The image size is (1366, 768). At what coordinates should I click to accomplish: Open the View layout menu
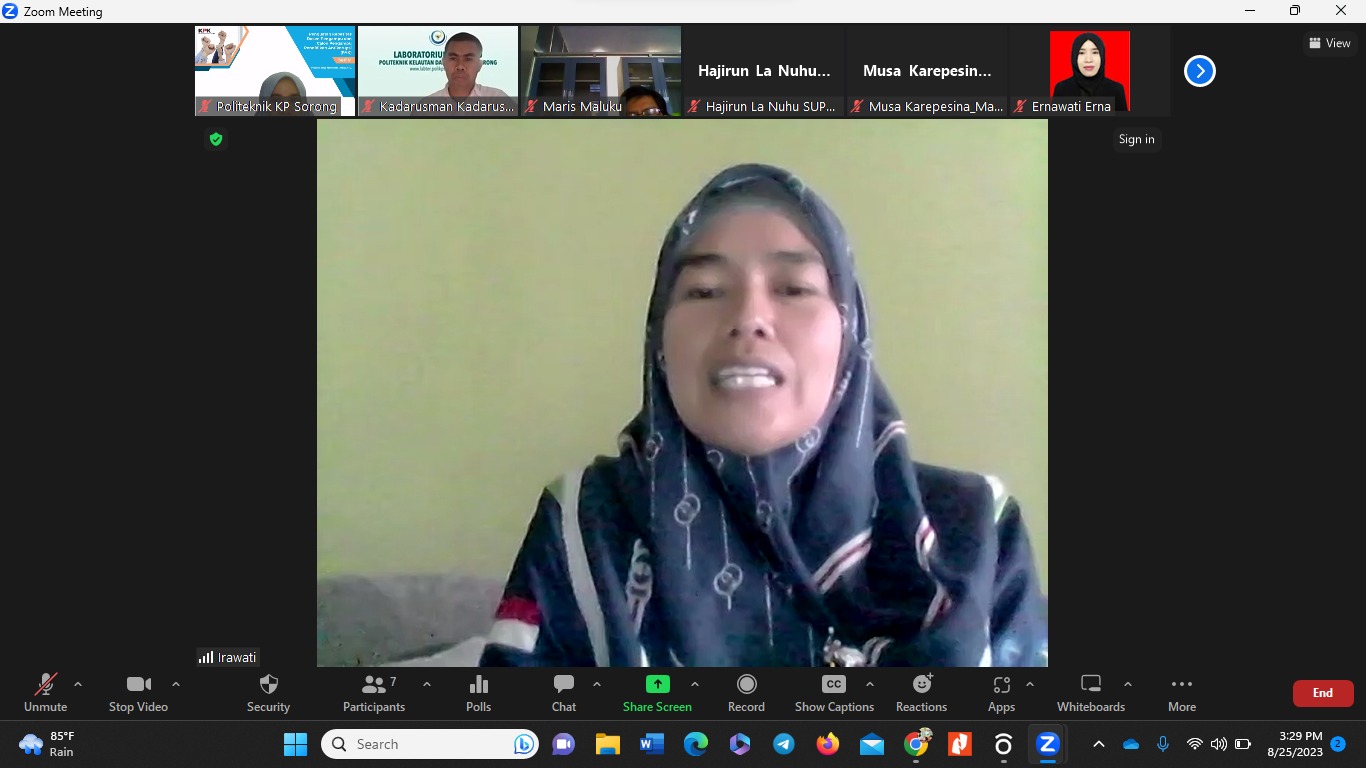click(1329, 43)
